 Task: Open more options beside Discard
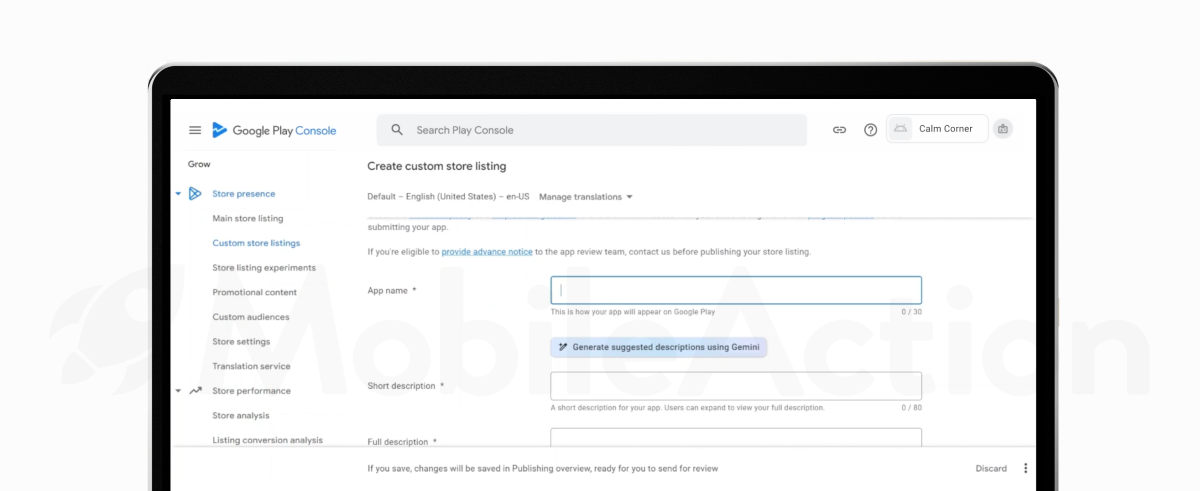(1025, 468)
